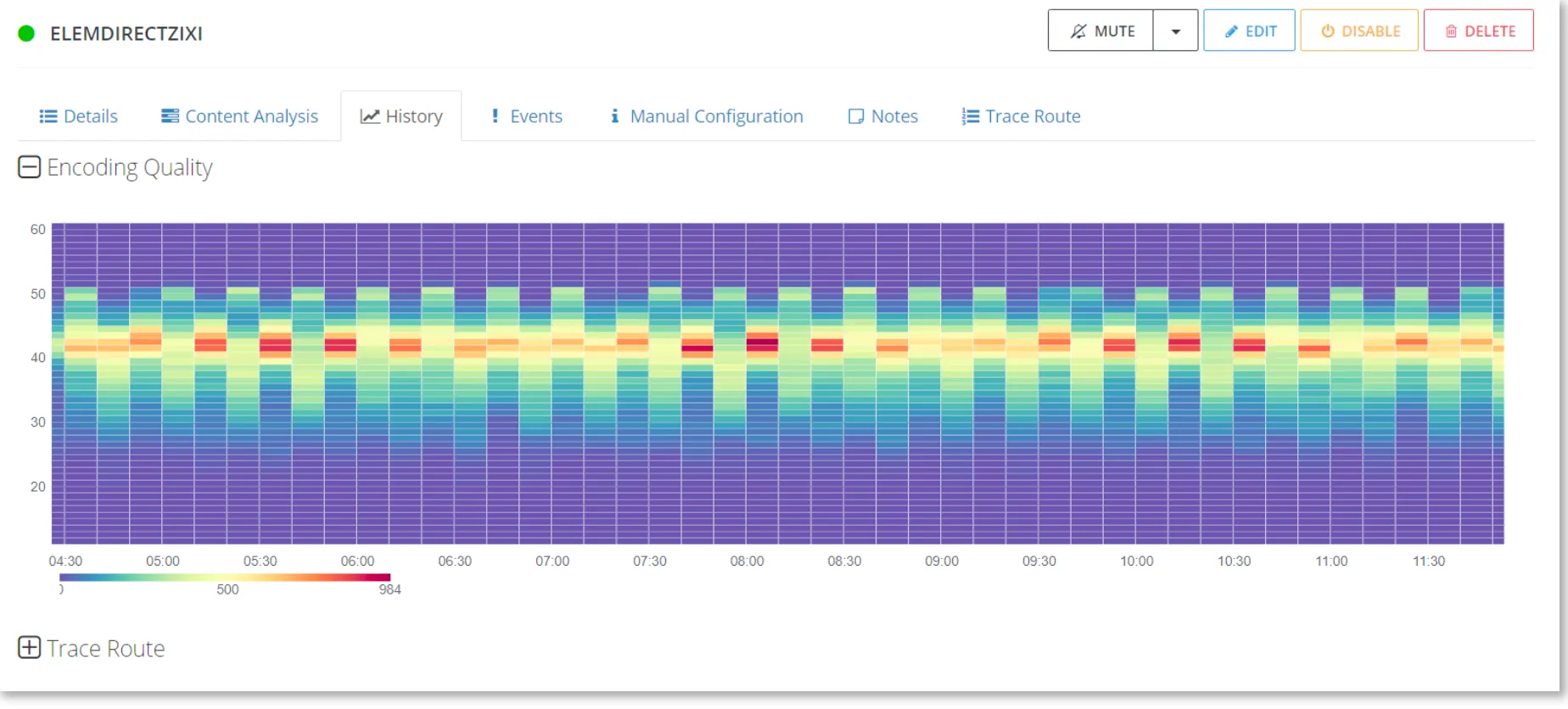The height and width of the screenshot is (709, 1568).
Task: Click the 60 value on the vertical axis
Action: (38, 230)
